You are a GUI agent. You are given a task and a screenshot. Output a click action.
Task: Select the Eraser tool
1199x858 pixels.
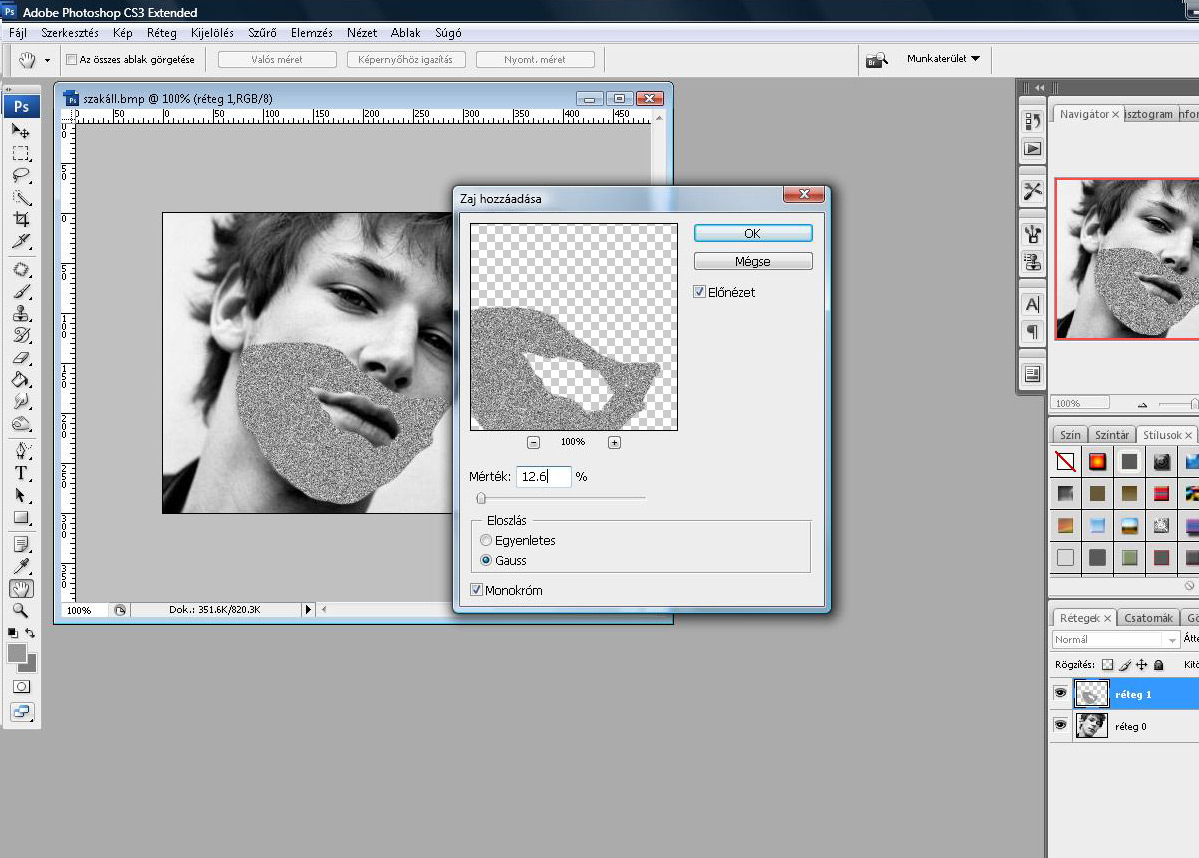[21, 357]
